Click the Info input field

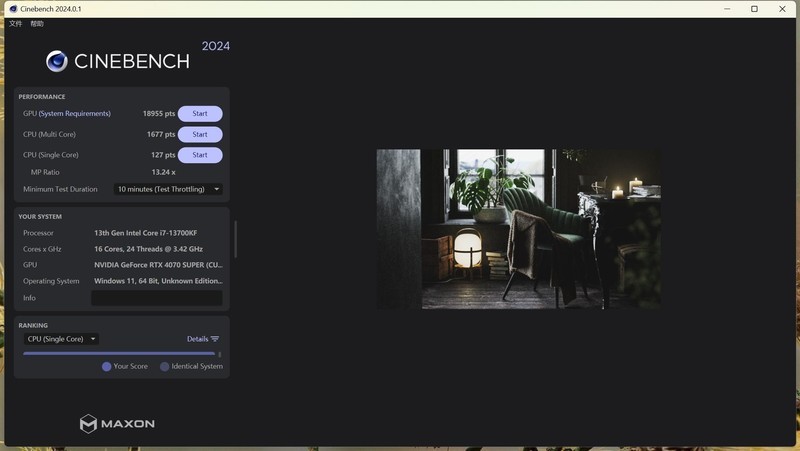tap(157, 298)
